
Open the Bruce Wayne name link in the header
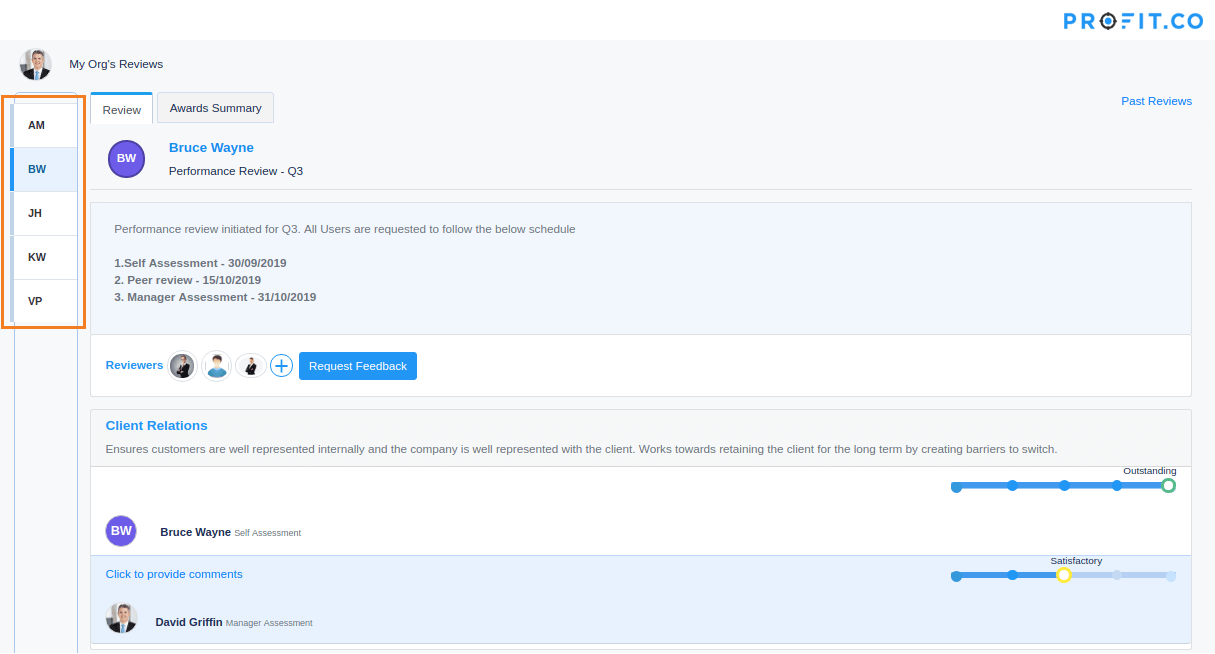pyautogui.click(x=211, y=148)
